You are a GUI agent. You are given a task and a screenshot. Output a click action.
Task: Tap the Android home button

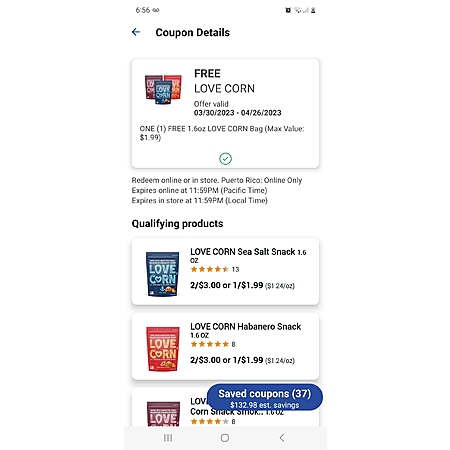click(225, 438)
